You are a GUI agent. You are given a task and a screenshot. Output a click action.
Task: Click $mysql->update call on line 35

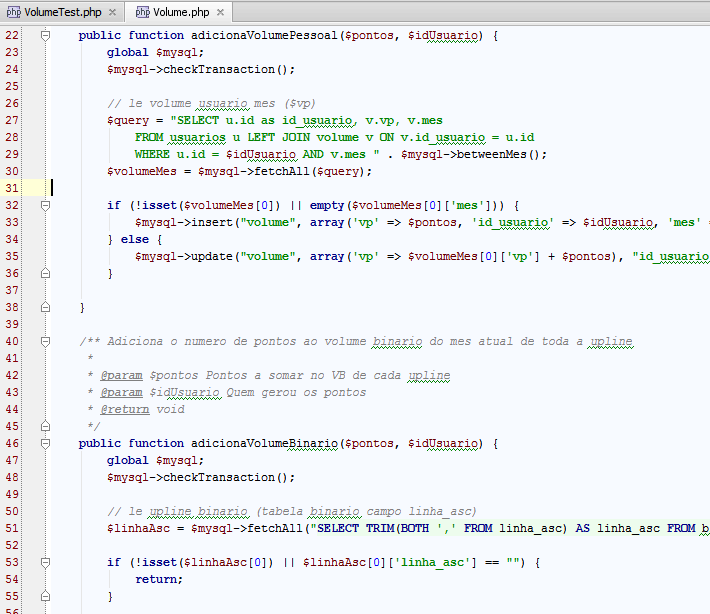pyautogui.click(x=183, y=256)
